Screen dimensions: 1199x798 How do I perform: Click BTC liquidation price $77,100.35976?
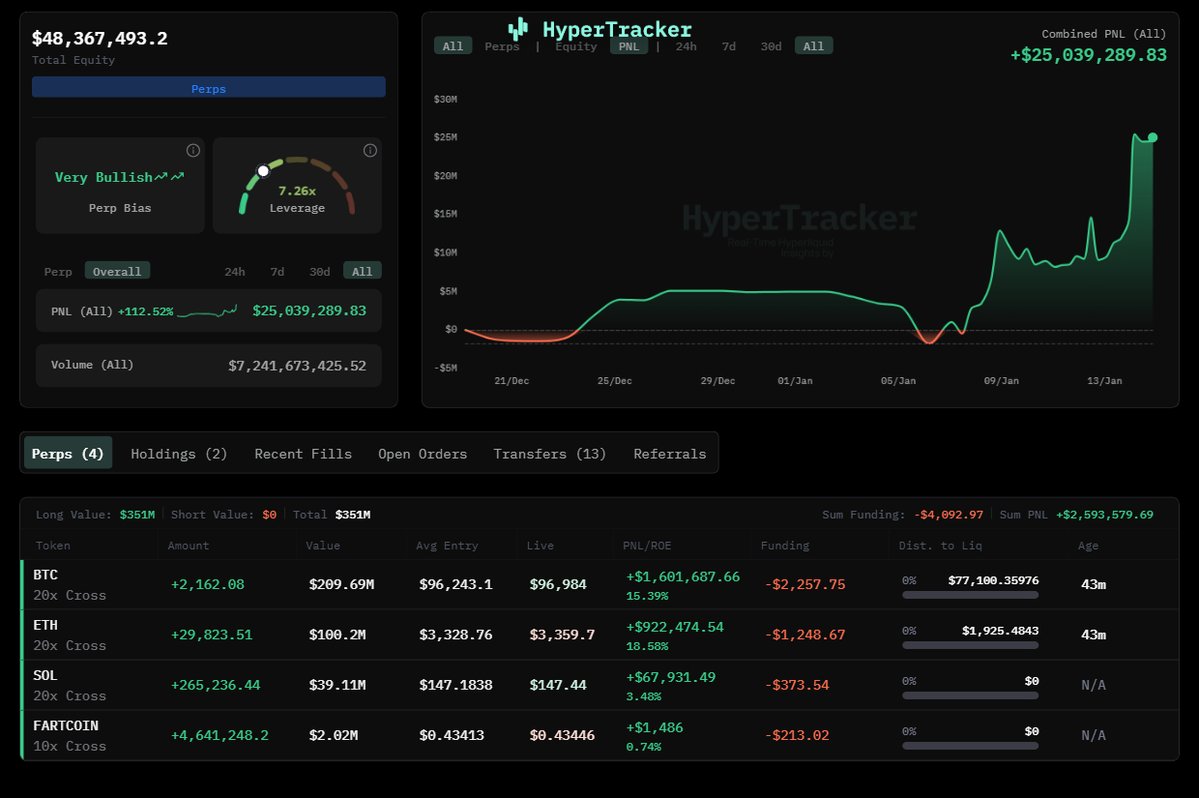click(x=993, y=580)
